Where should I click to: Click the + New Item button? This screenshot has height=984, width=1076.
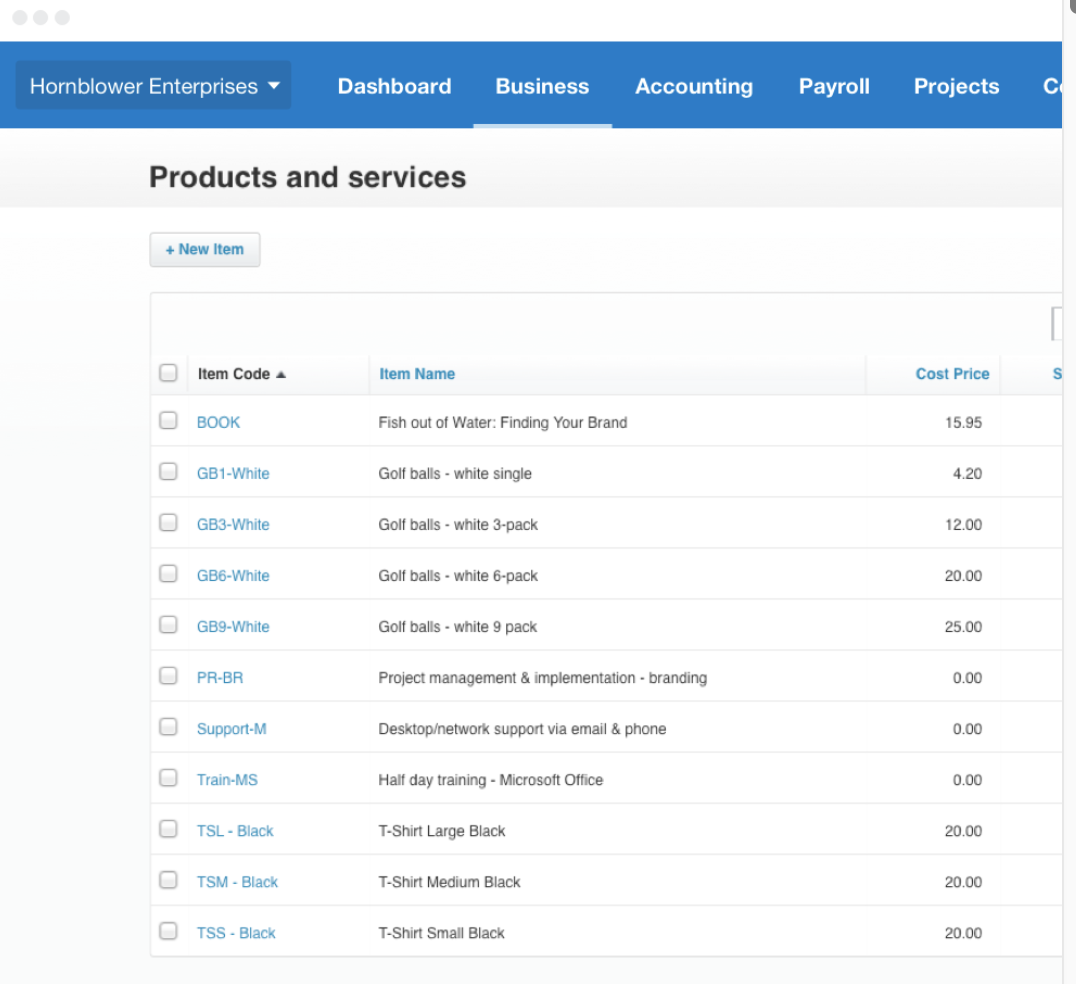click(x=205, y=250)
